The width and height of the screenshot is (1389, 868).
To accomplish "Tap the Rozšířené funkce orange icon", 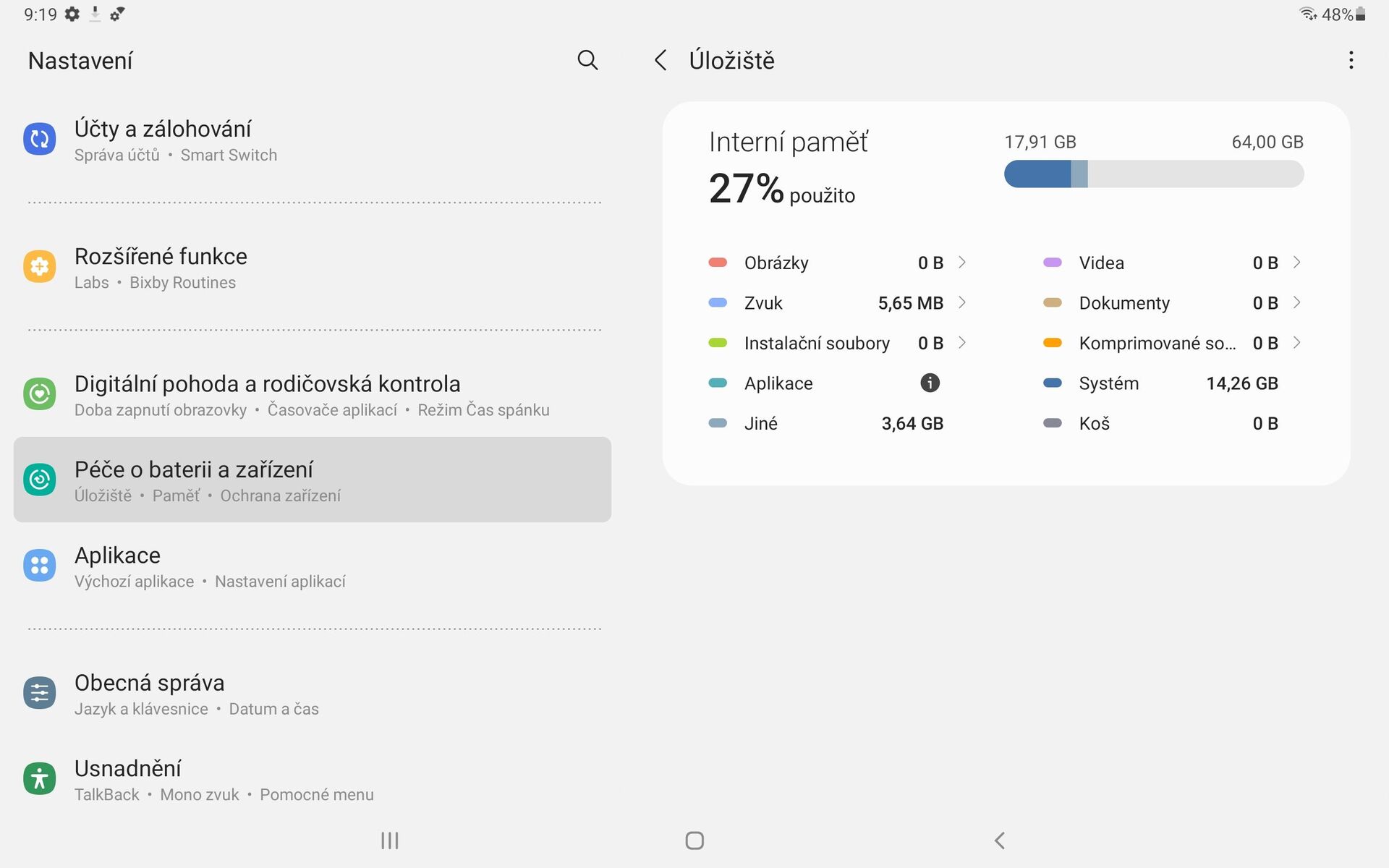I will 40,267.
